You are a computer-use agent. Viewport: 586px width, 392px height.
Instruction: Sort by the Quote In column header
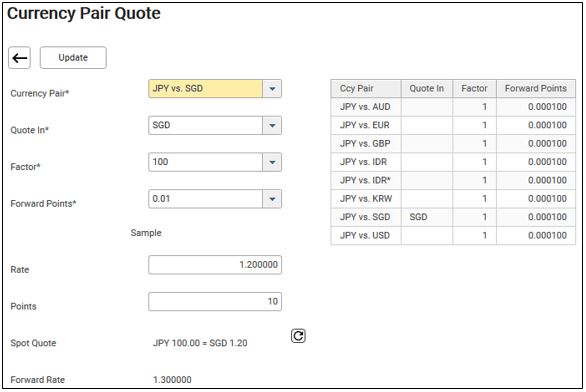pyautogui.click(x=427, y=89)
